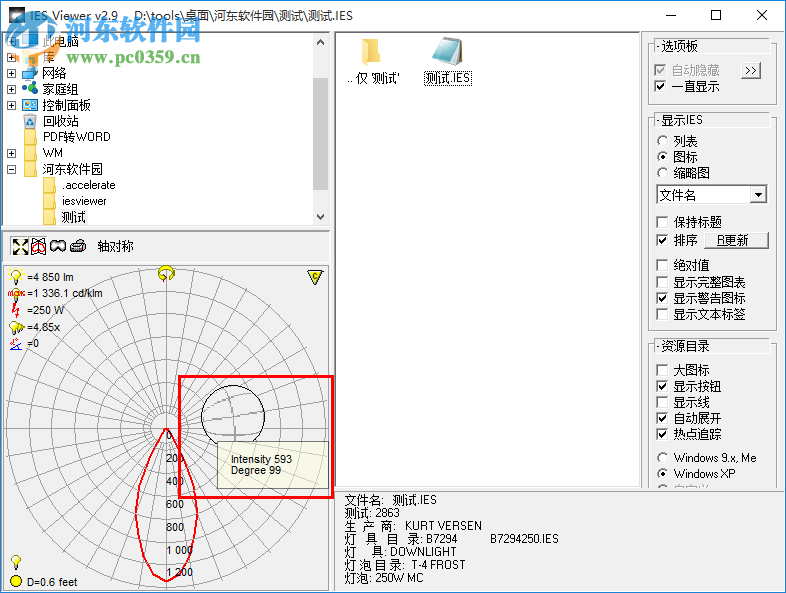The image size is (786, 593).
Task: Click the .accelerate folder icon
Action: pyautogui.click(x=49, y=185)
